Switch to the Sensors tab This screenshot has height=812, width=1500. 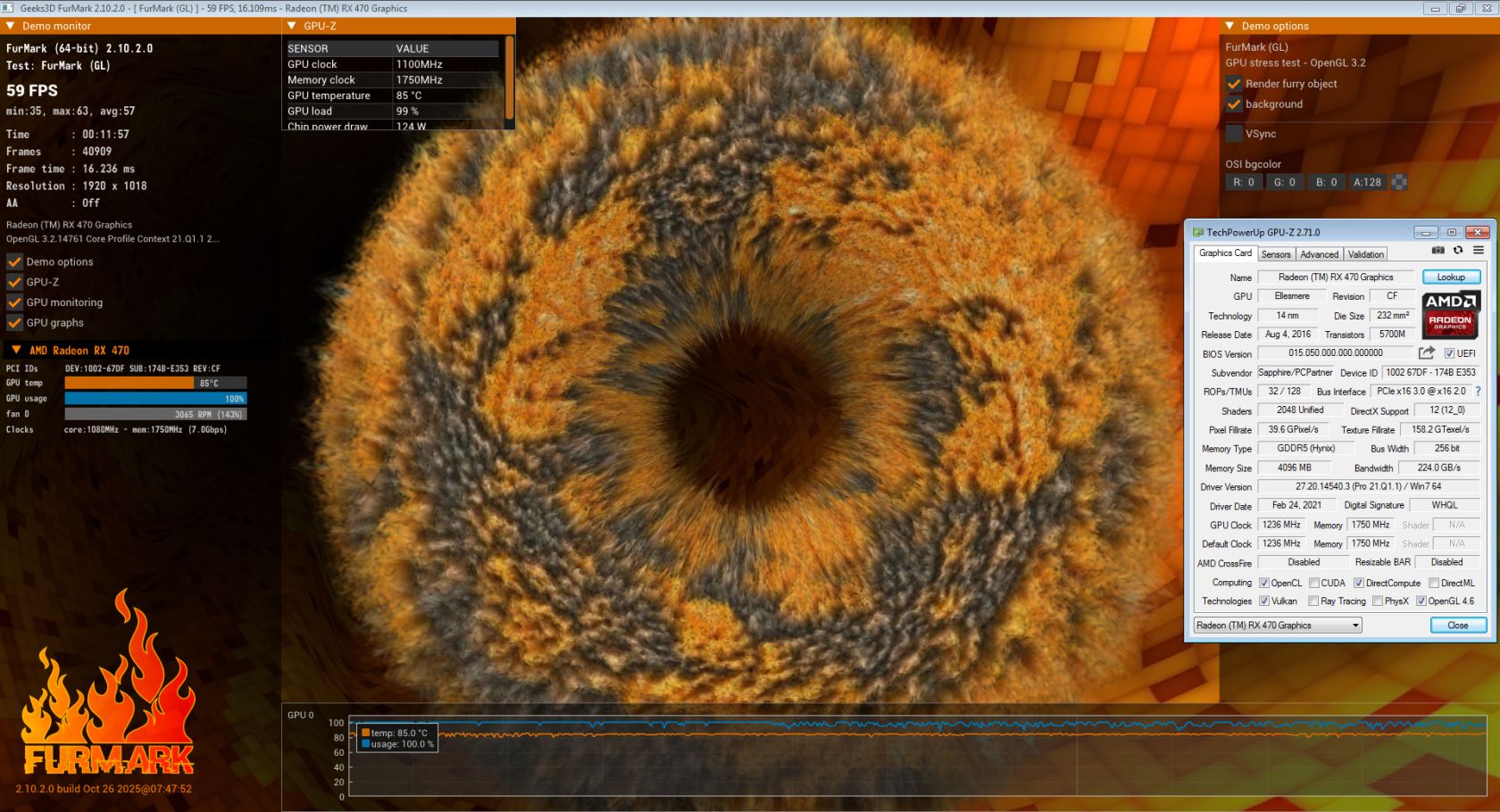pos(1276,254)
